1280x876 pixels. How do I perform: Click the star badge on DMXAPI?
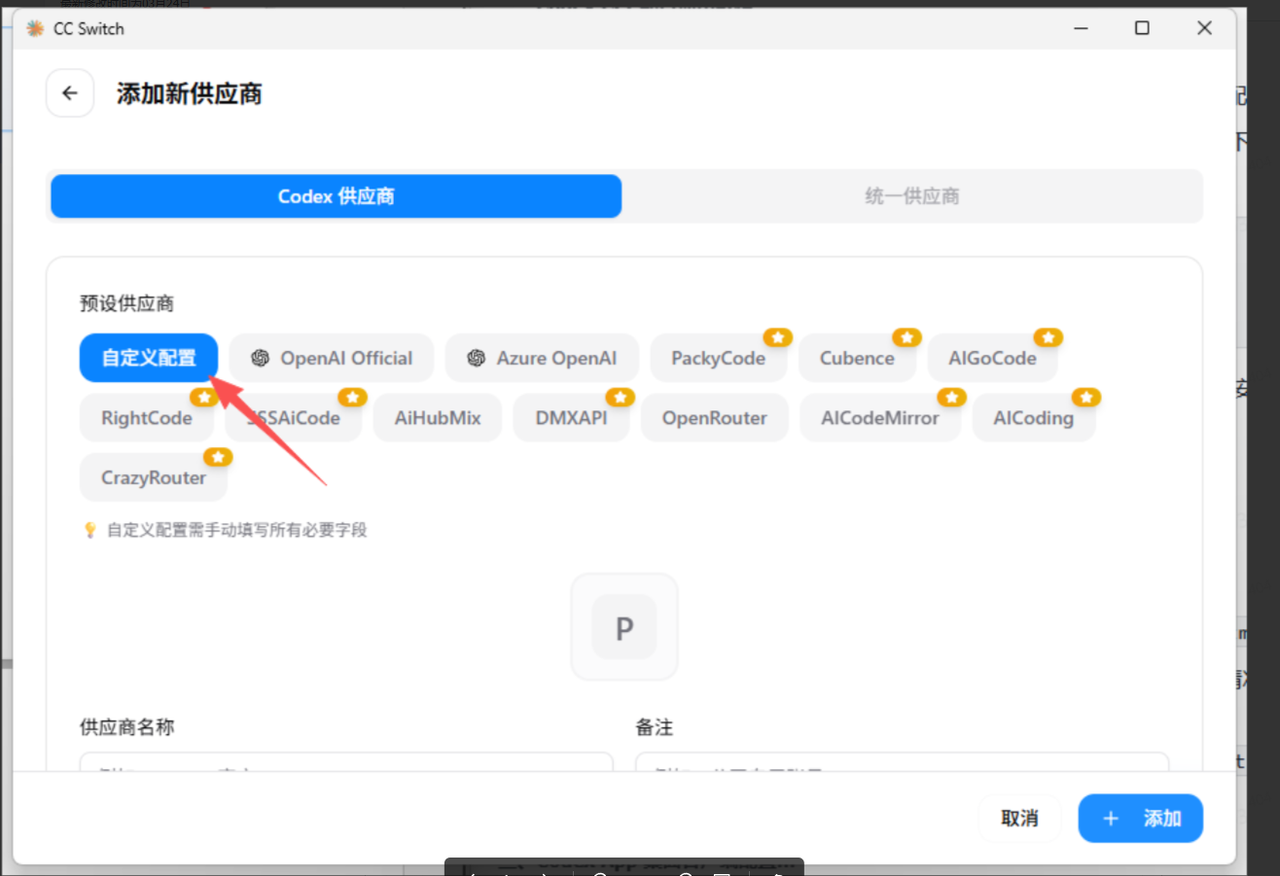(x=620, y=397)
